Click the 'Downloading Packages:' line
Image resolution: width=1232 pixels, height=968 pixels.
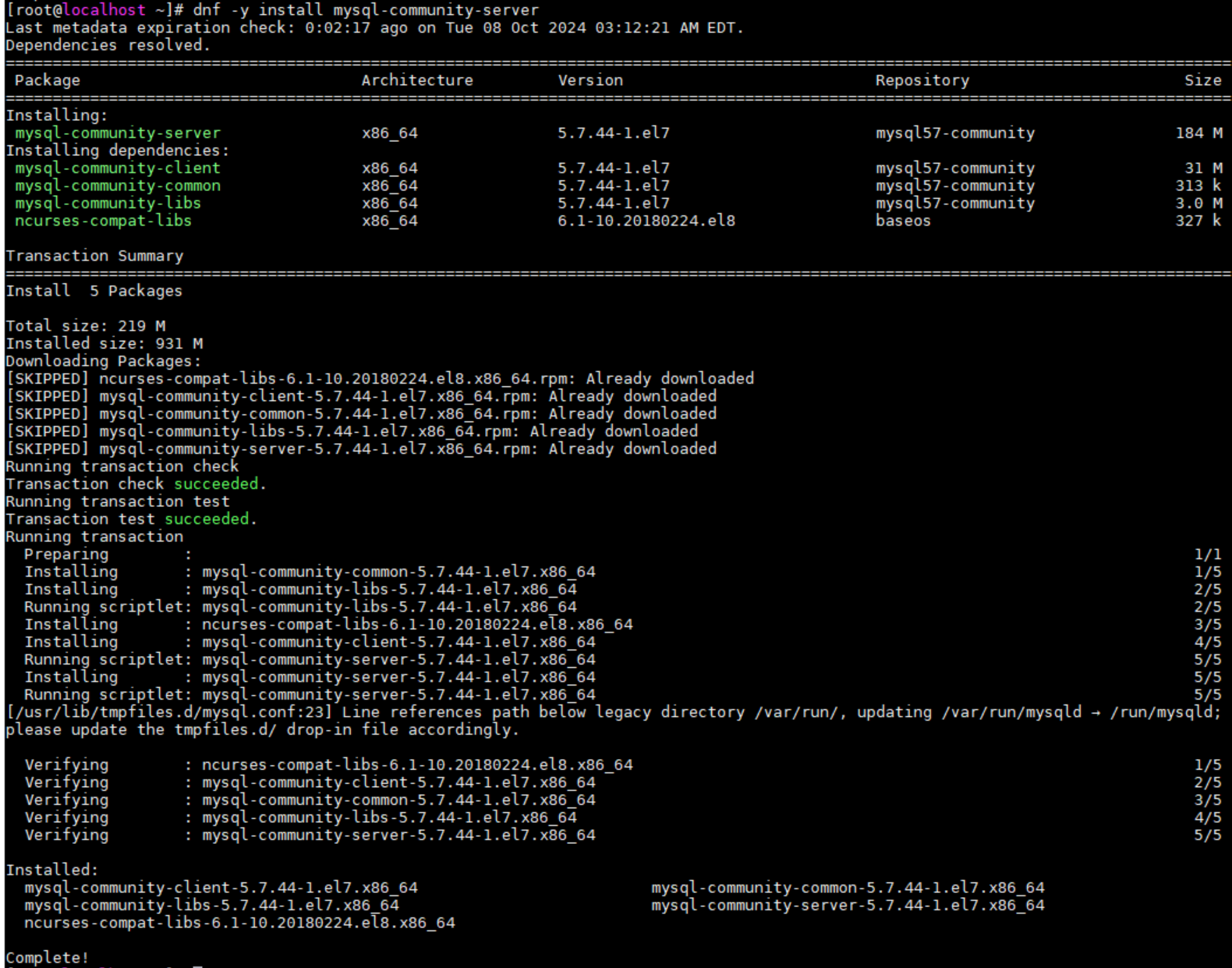pos(103,361)
